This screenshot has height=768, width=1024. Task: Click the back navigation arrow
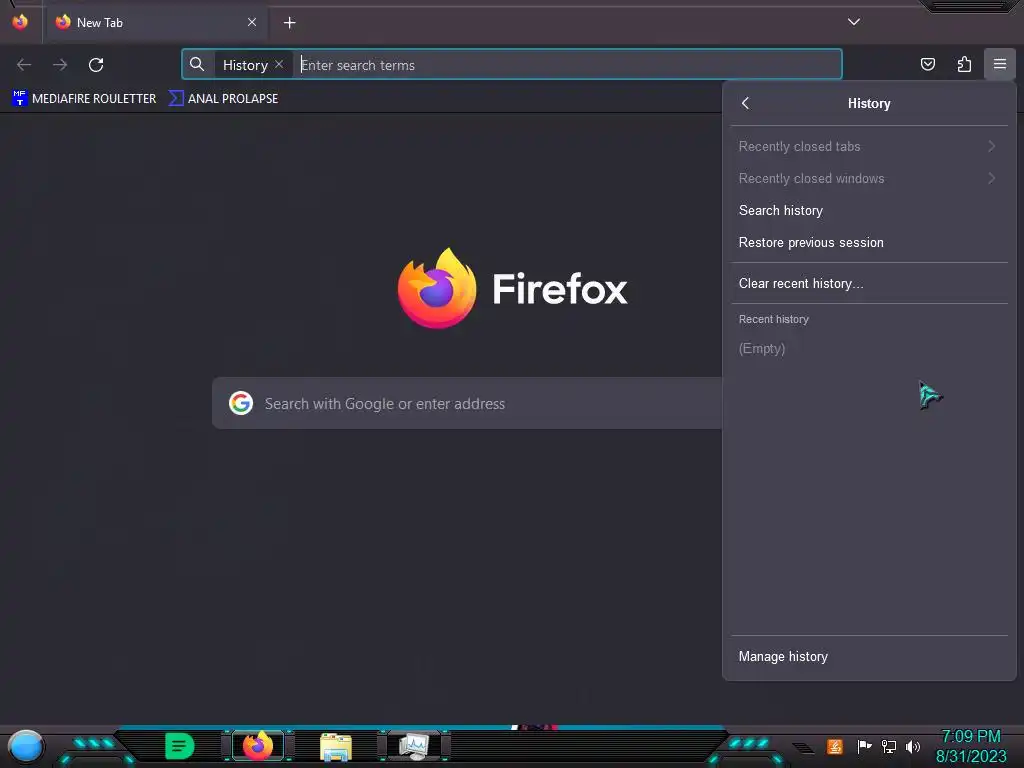point(24,65)
